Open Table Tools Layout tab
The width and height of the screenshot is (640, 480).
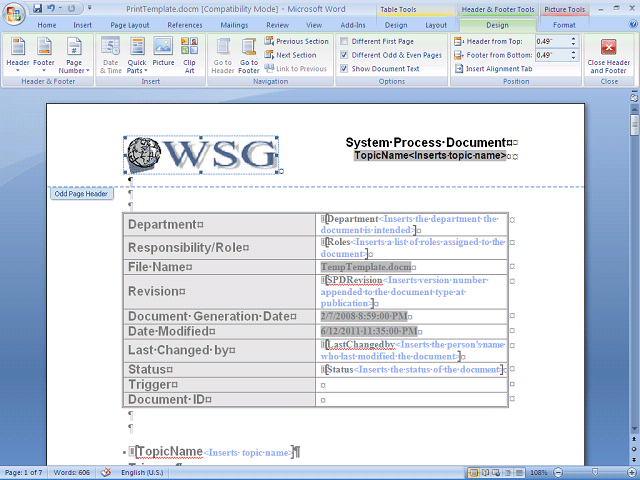click(436, 25)
